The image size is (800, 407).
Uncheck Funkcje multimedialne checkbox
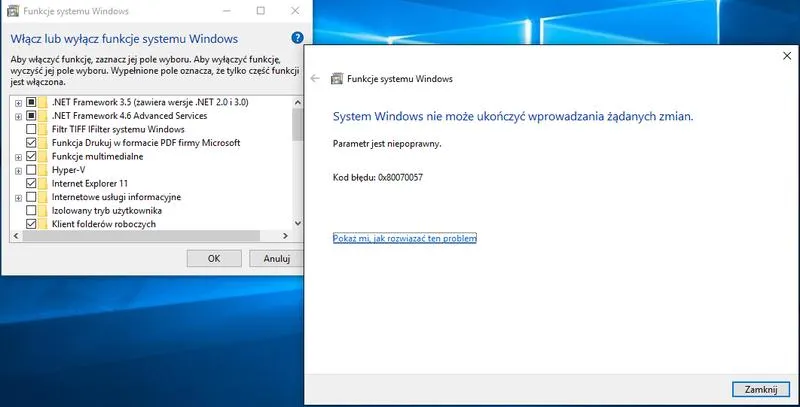[x=31, y=156]
